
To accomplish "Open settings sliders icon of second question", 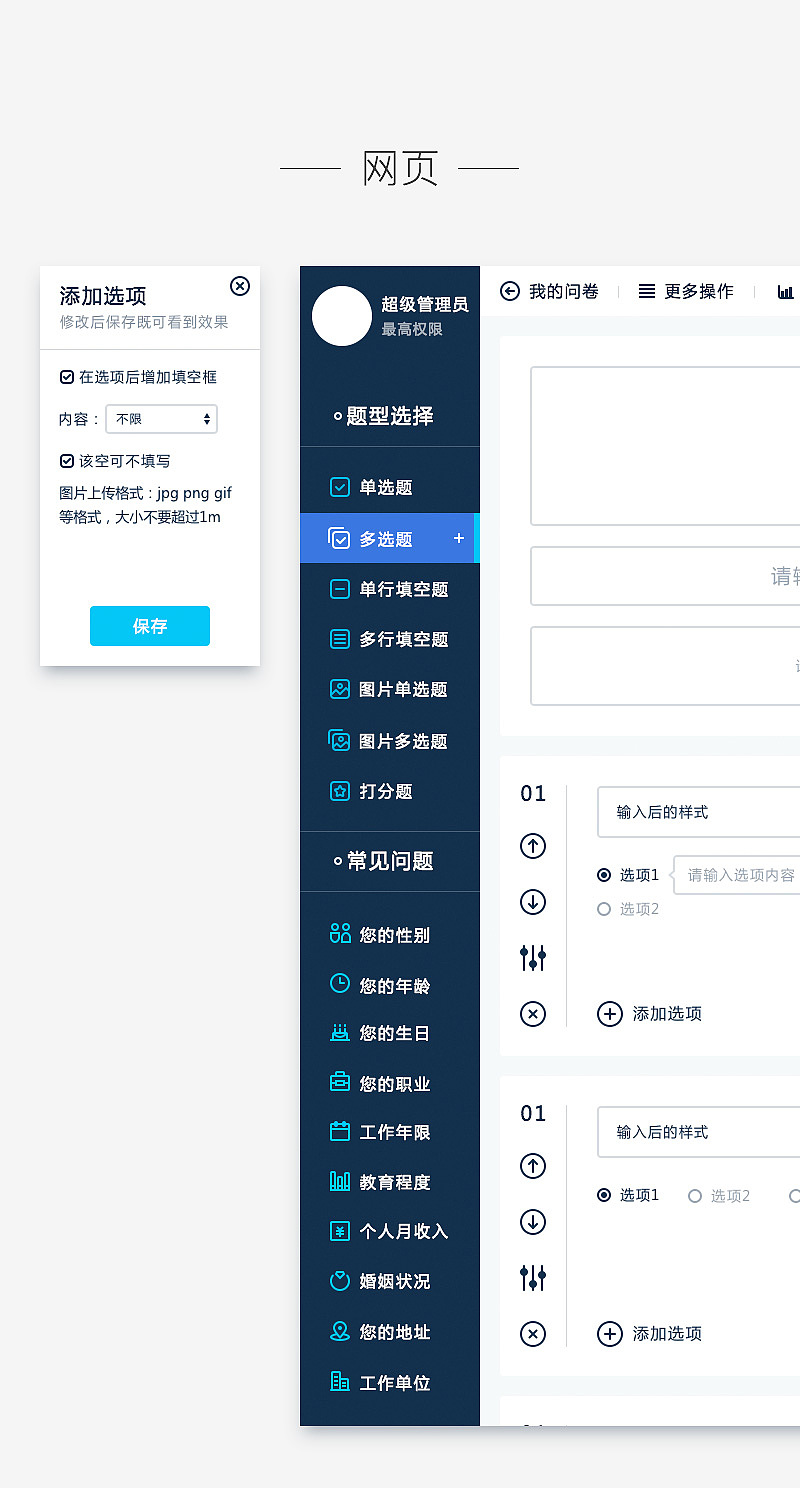I will (x=533, y=1278).
